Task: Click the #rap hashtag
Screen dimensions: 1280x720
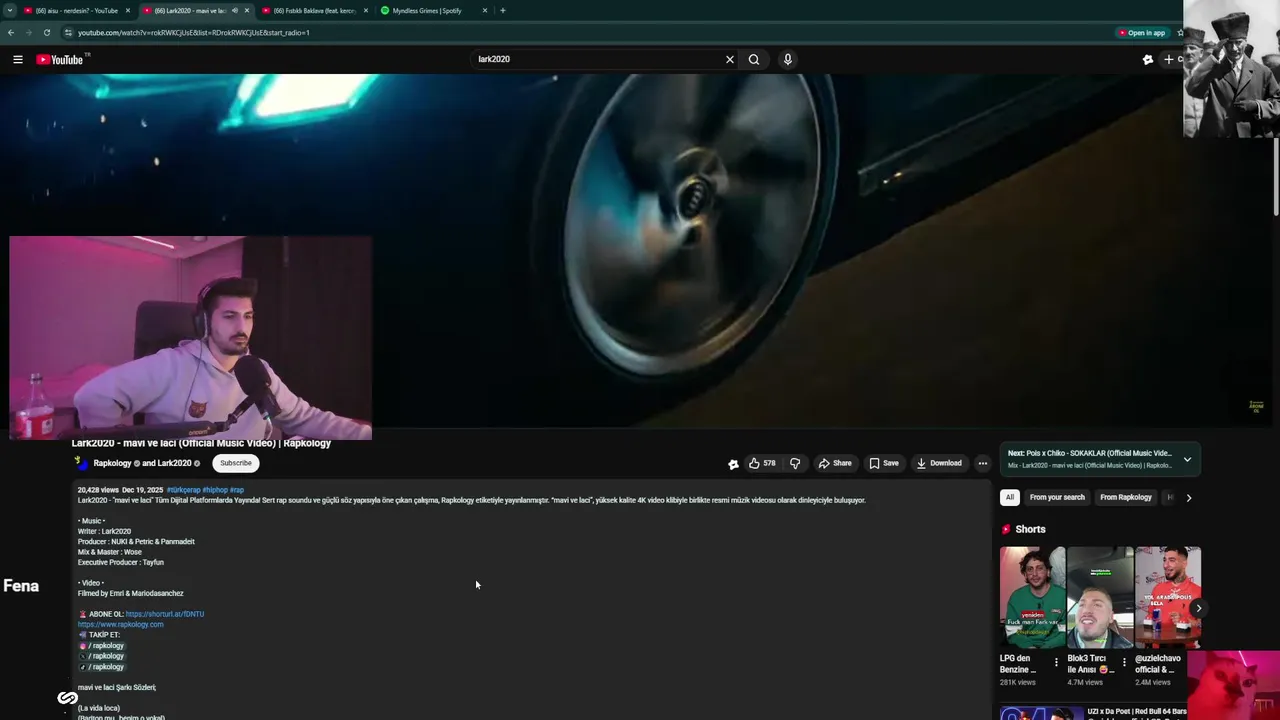Action: click(x=237, y=490)
